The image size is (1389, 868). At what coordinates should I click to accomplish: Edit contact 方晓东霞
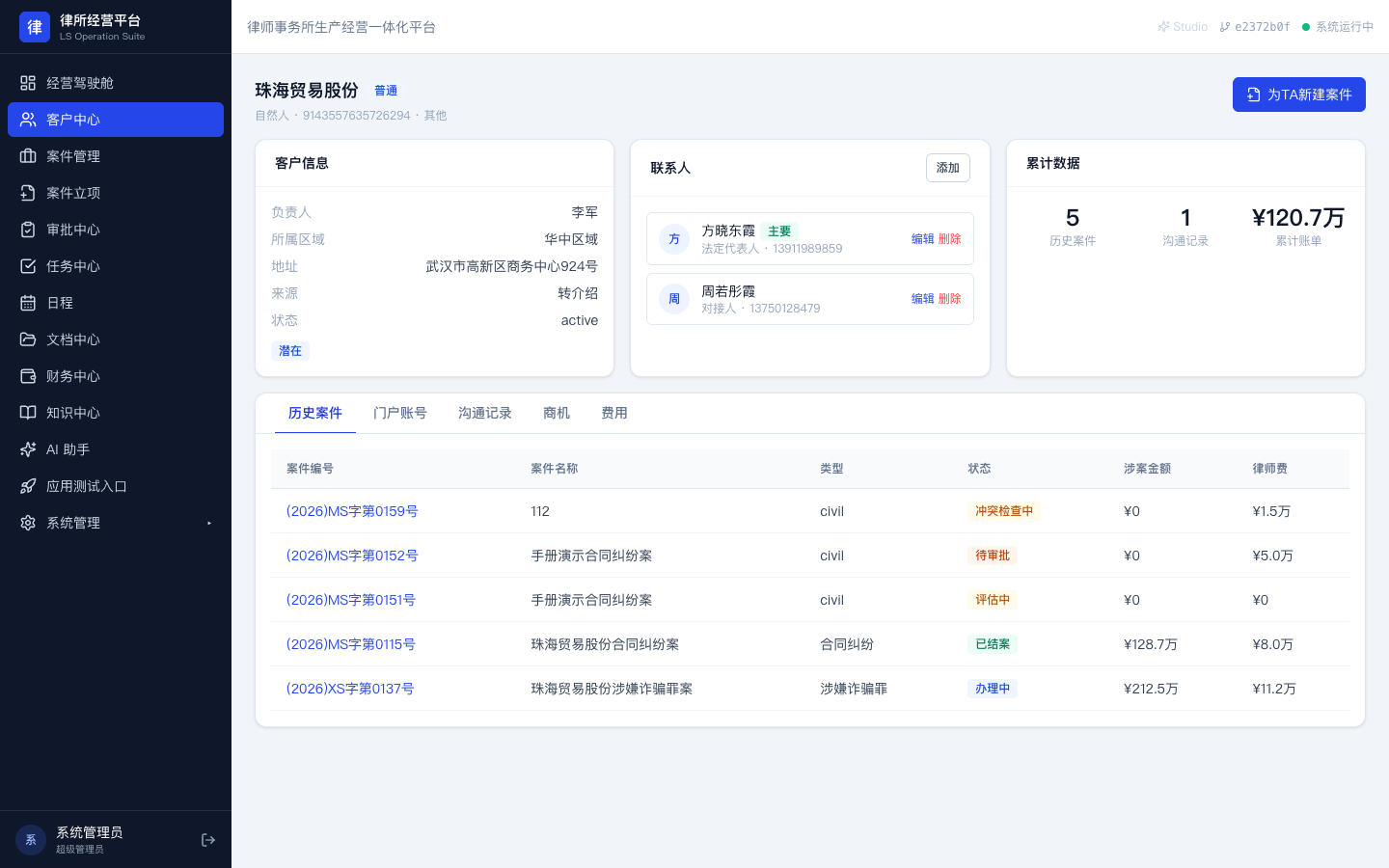pos(923,239)
